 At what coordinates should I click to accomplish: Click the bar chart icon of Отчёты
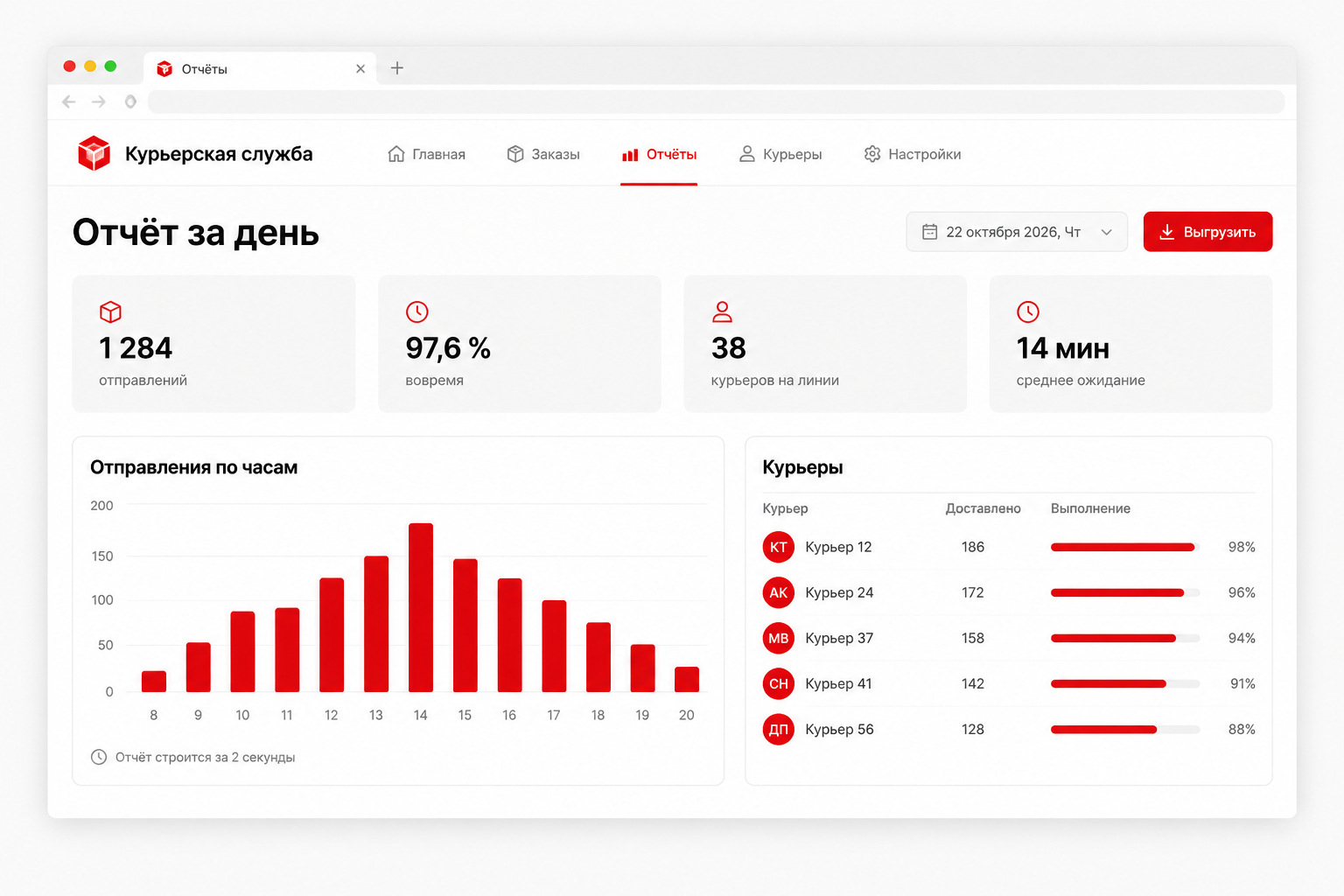coord(630,155)
